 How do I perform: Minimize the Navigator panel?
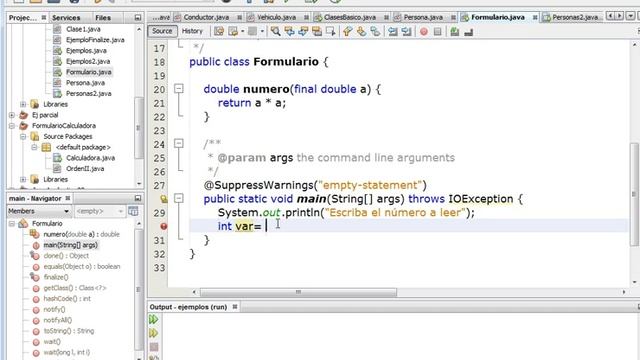138,198
